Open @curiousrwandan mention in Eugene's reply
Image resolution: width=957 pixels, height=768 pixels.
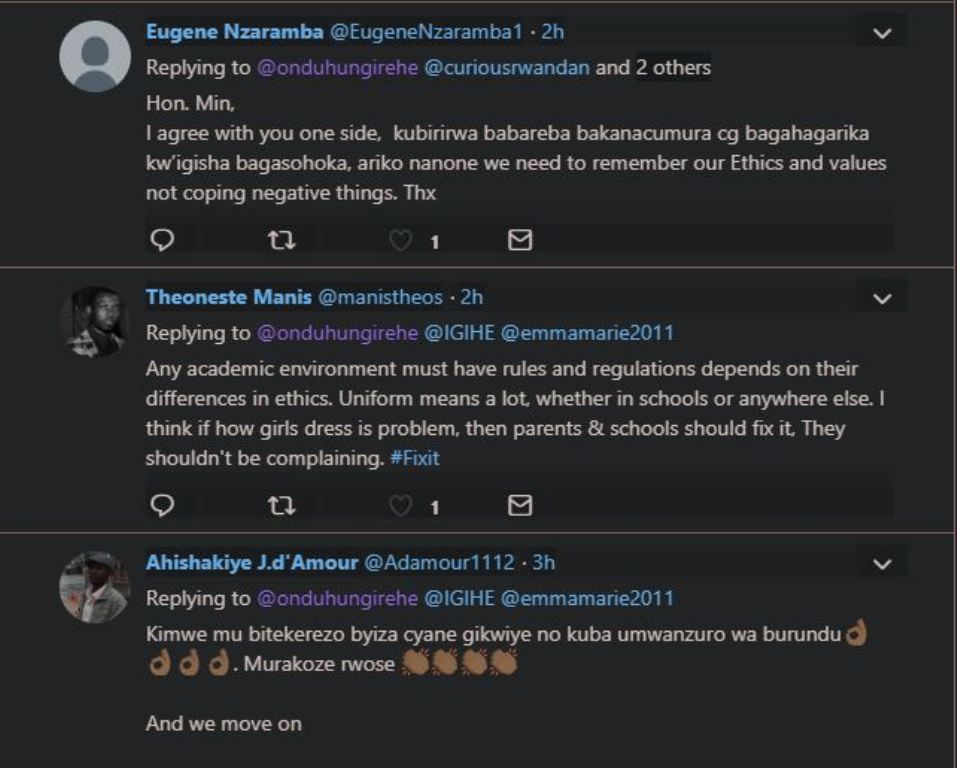507,67
